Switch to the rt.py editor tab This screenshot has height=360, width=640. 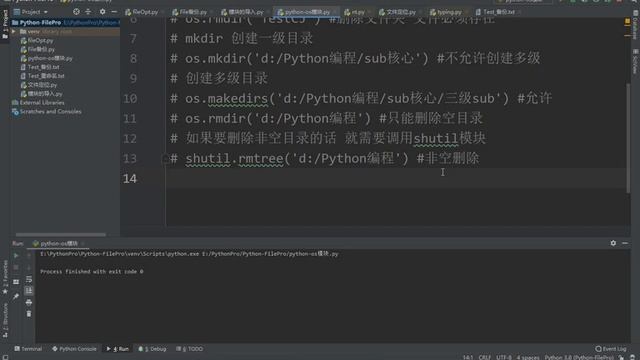pyautogui.click(x=355, y=12)
